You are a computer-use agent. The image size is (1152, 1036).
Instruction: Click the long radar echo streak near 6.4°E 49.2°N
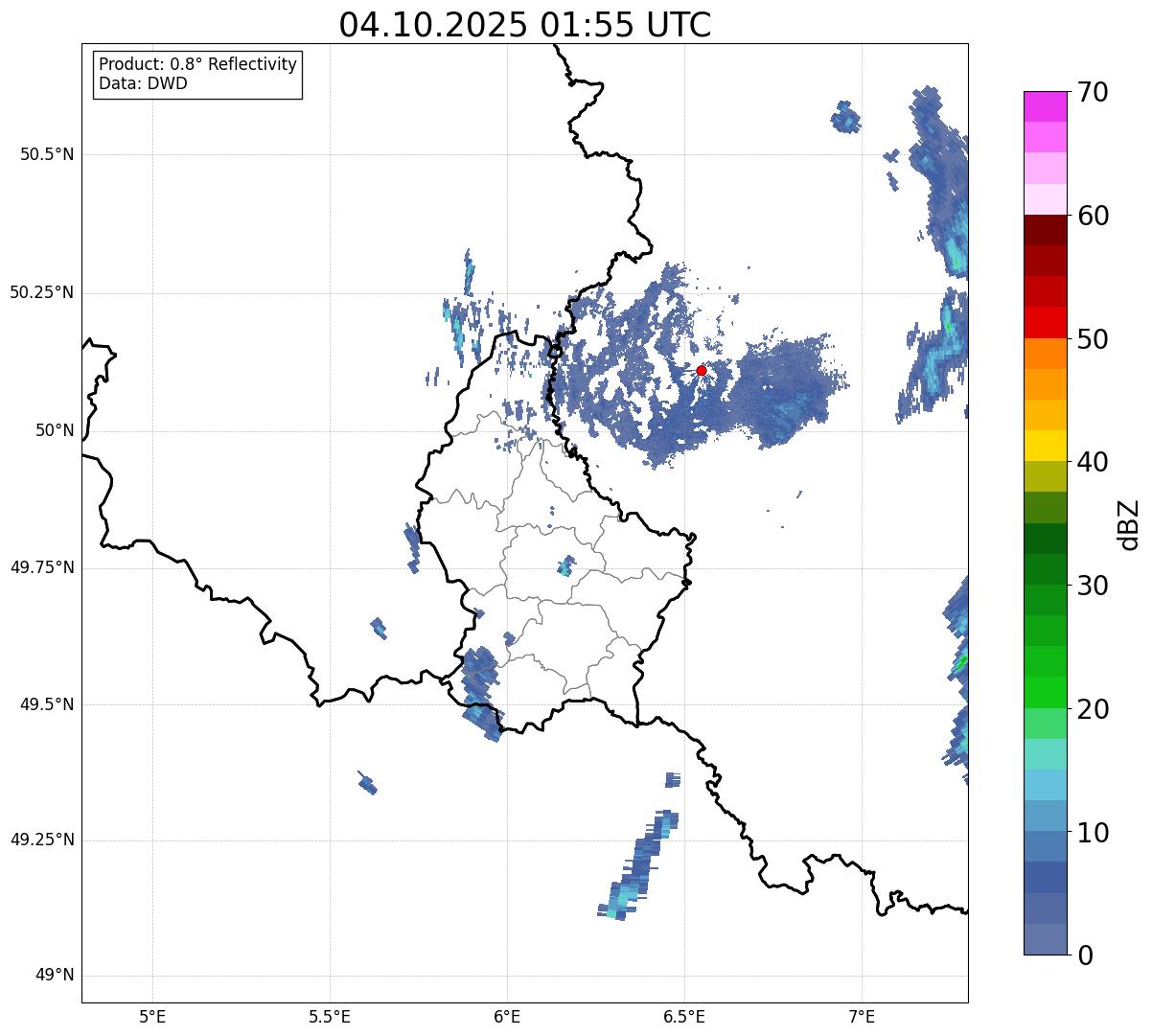(637, 865)
